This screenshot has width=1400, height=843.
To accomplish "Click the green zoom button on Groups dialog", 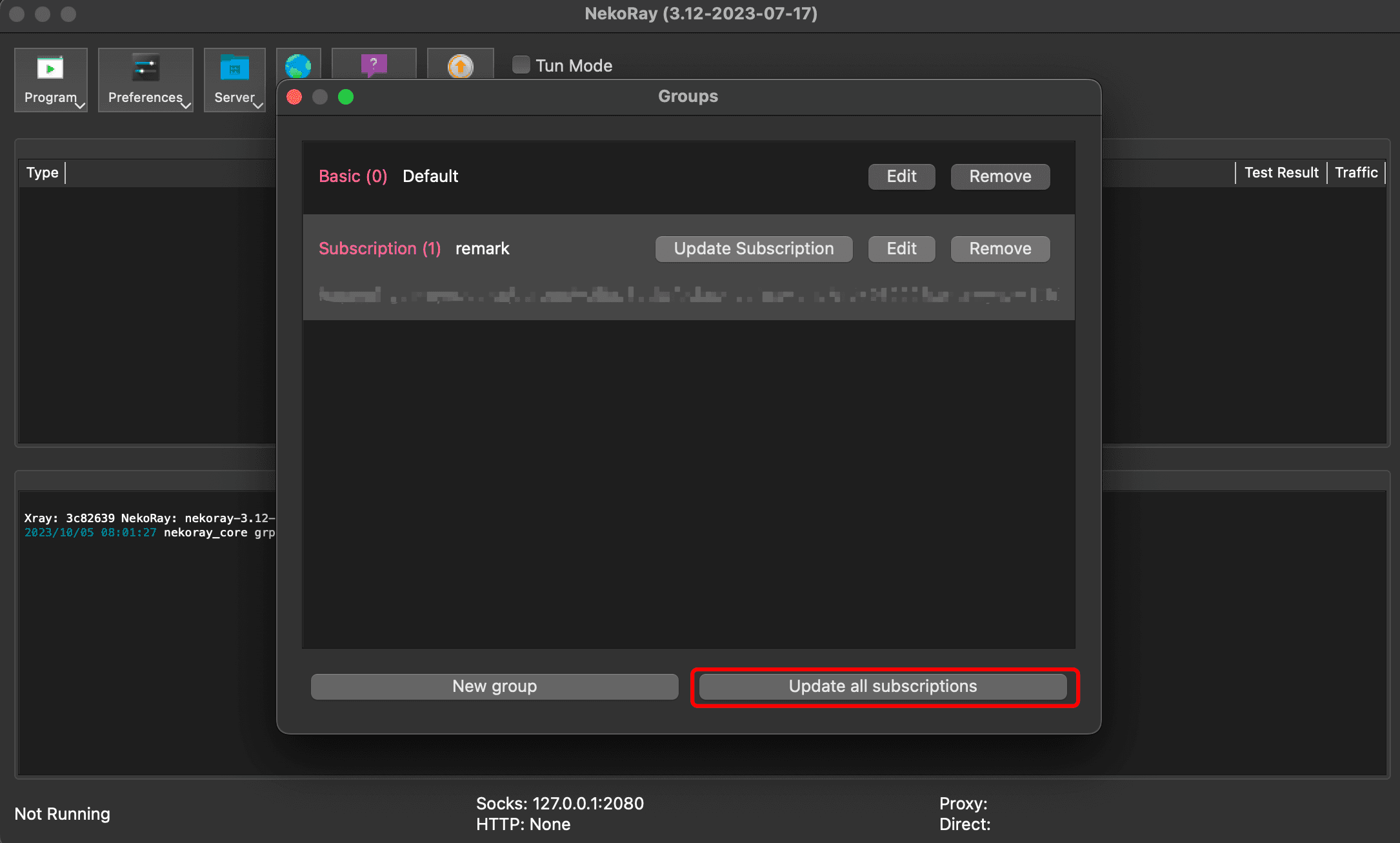I will (346, 97).
